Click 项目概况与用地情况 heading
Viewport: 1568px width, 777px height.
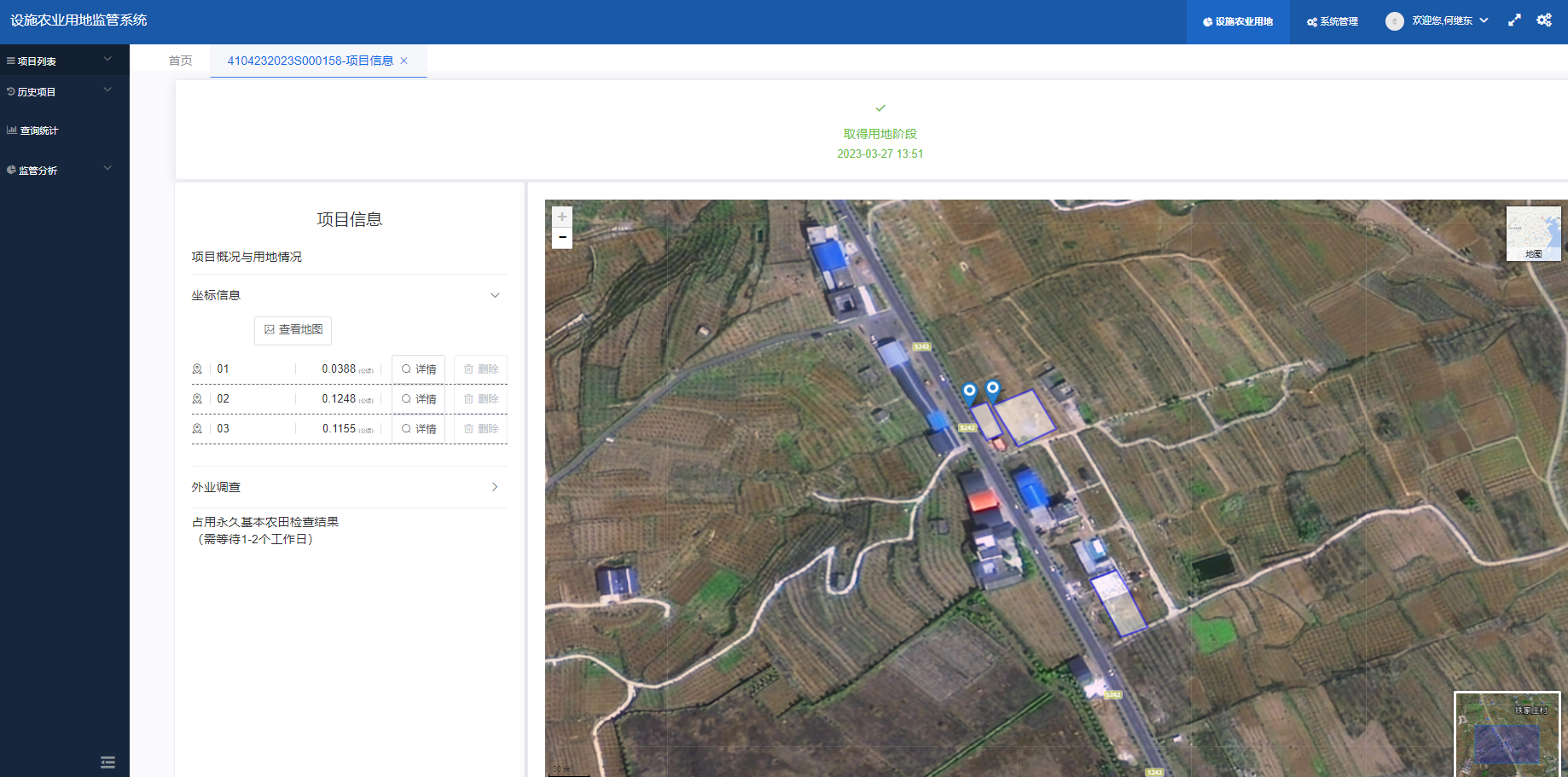click(x=247, y=257)
